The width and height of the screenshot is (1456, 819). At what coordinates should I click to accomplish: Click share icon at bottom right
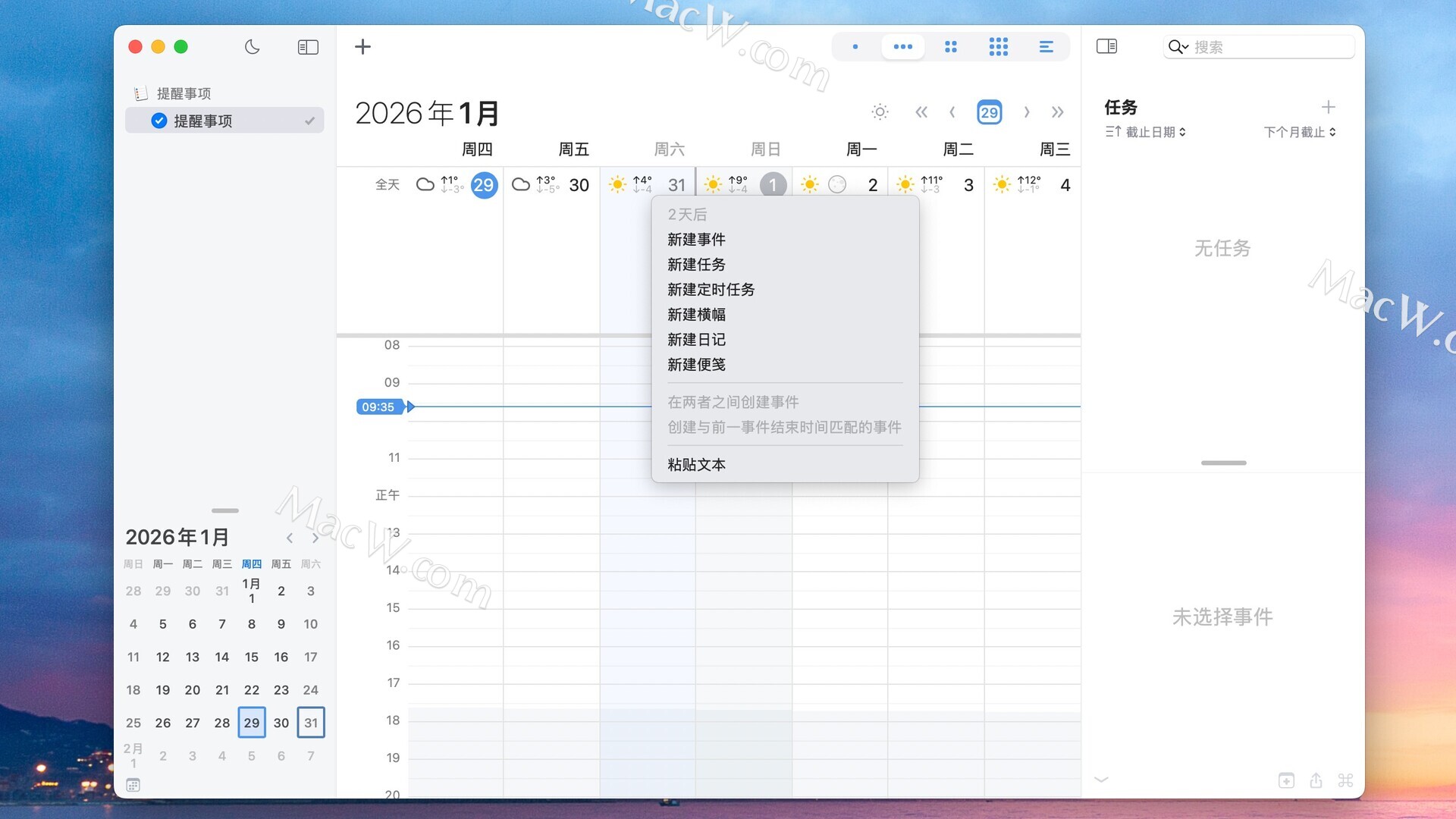coord(1316,780)
